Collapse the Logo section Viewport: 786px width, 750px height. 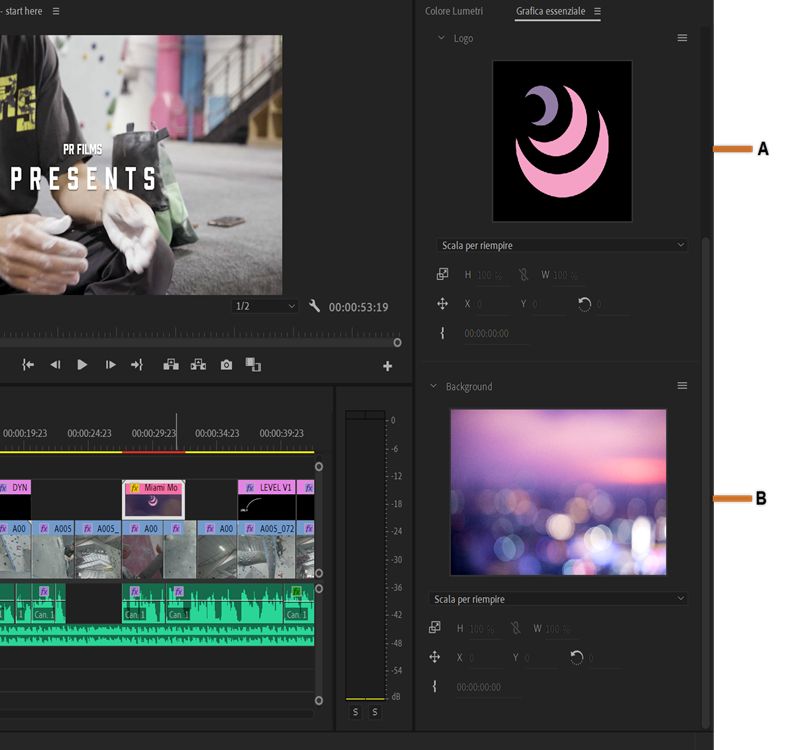(441, 38)
